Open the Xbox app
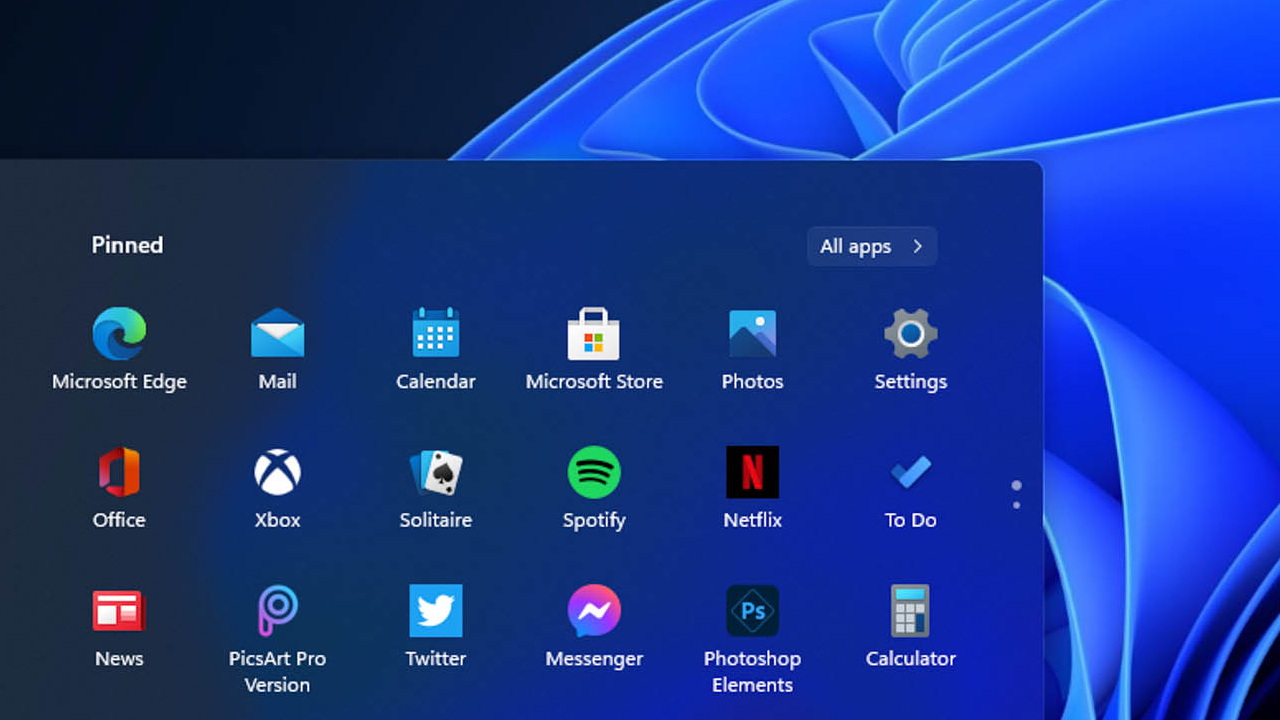 277,472
